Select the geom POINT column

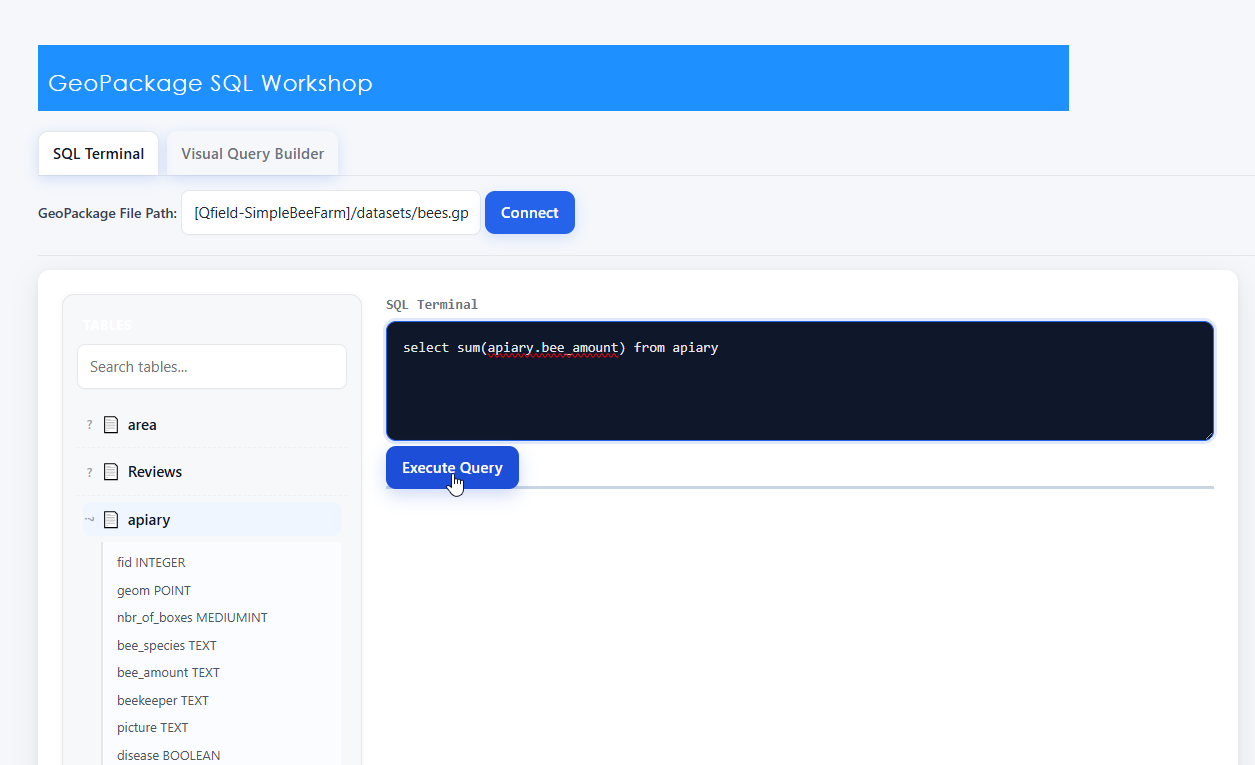[x=154, y=591]
